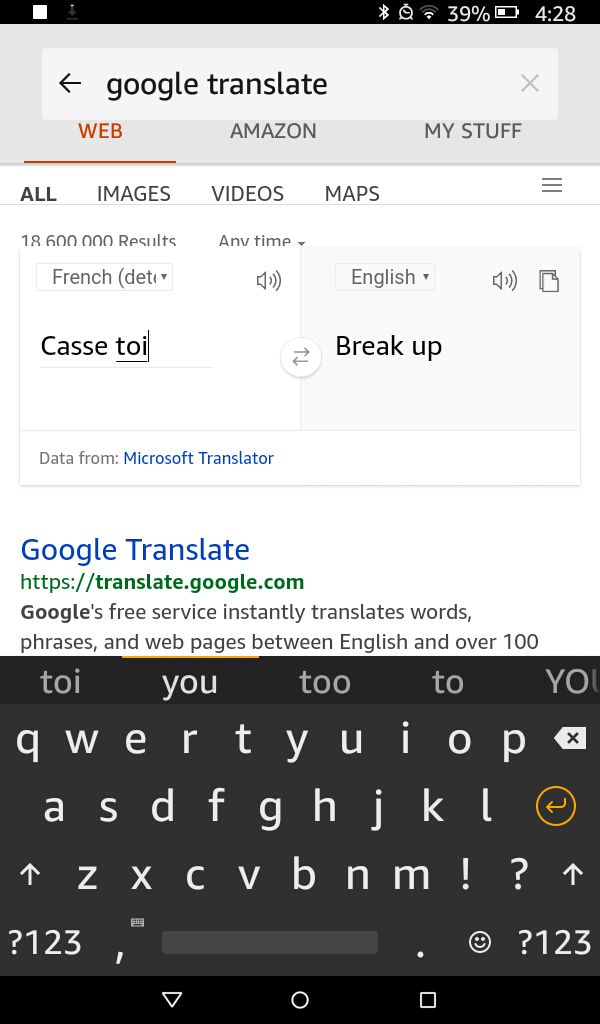Switch to the AMAZON tab
This screenshot has height=1024, width=600.
point(273,131)
